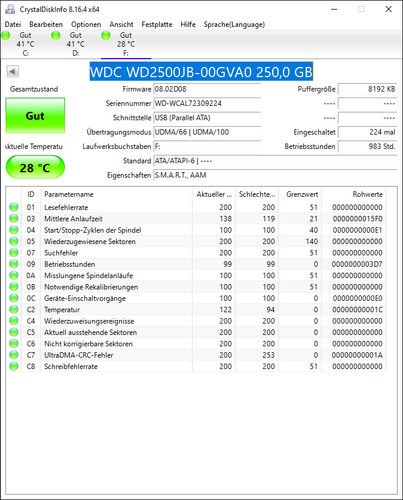Click status circle of 09 Betriebsstunden row

click(14, 264)
